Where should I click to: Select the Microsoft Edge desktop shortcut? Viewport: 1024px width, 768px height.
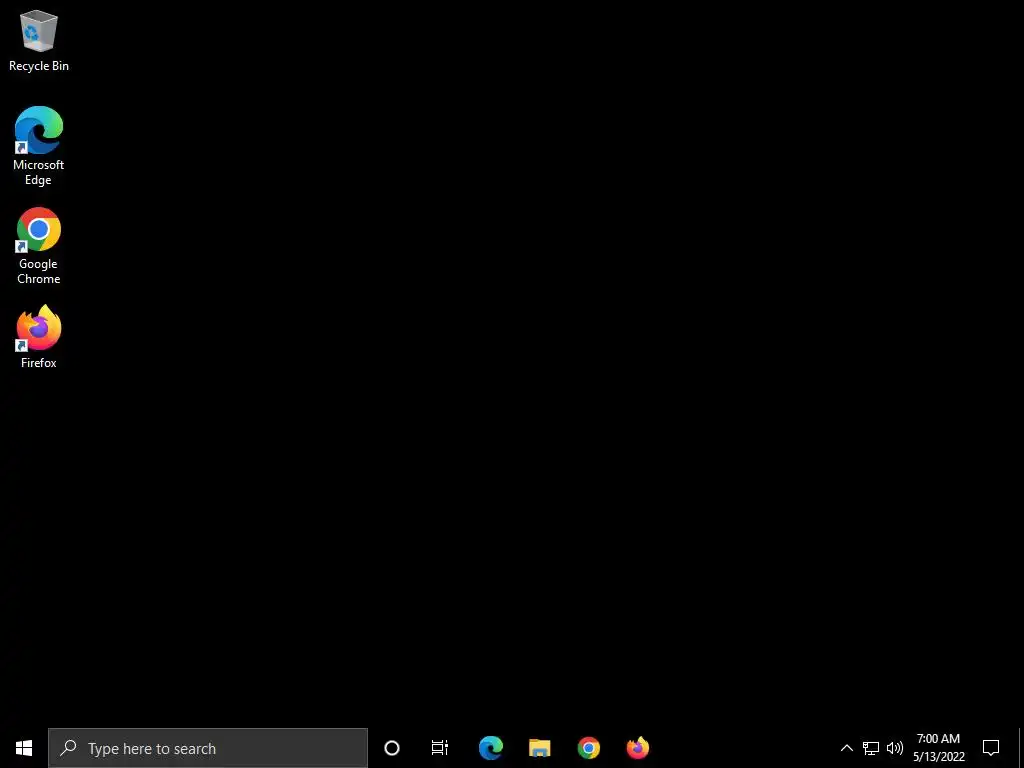click(x=39, y=146)
